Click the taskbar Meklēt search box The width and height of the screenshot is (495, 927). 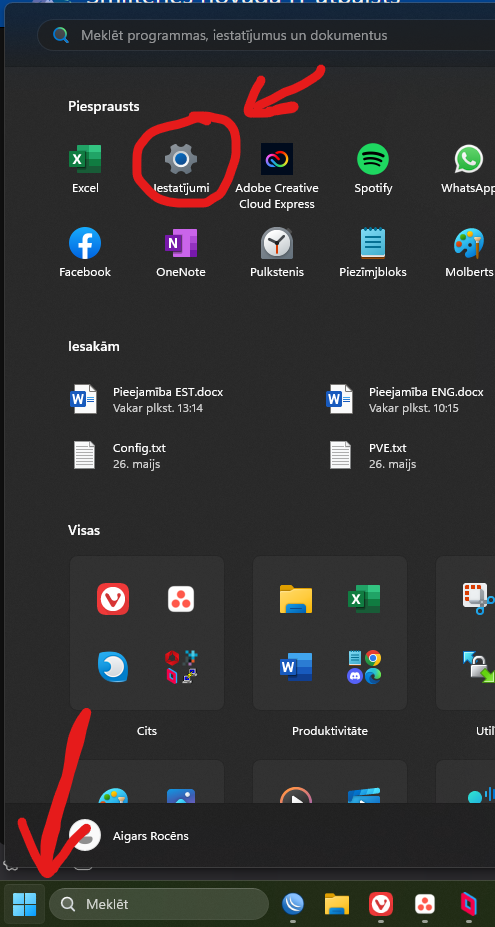(x=158, y=904)
